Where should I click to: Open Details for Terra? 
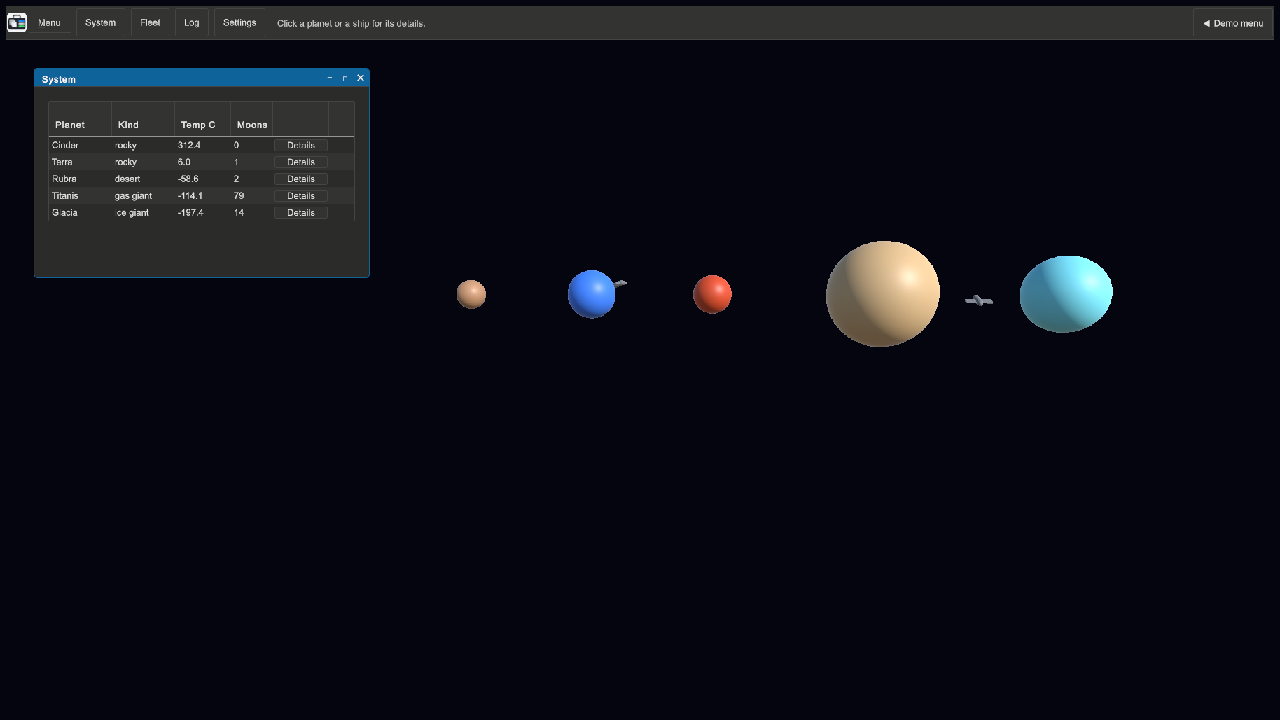pos(301,162)
